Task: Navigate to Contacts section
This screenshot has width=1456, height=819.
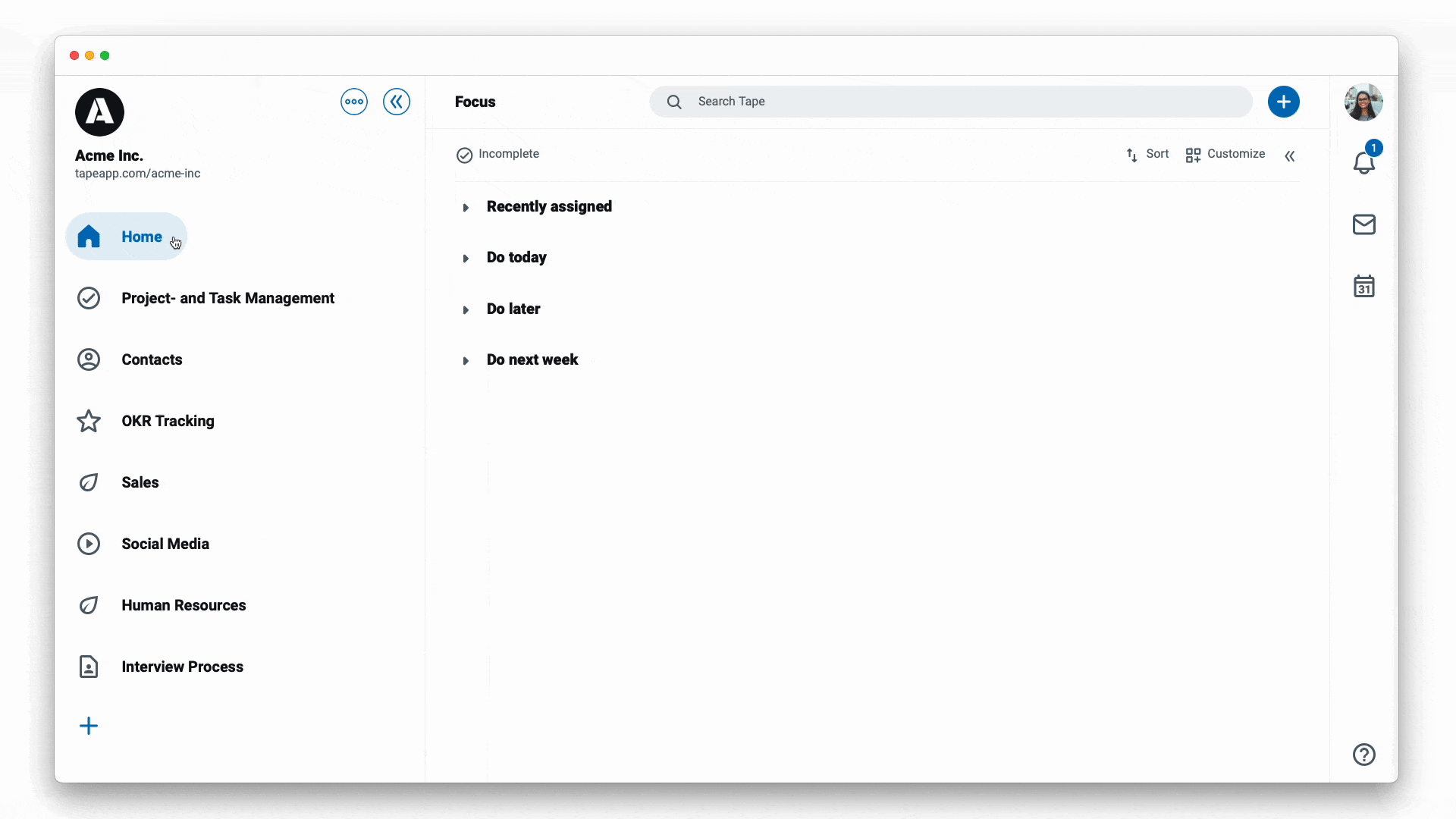Action: tap(151, 359)
